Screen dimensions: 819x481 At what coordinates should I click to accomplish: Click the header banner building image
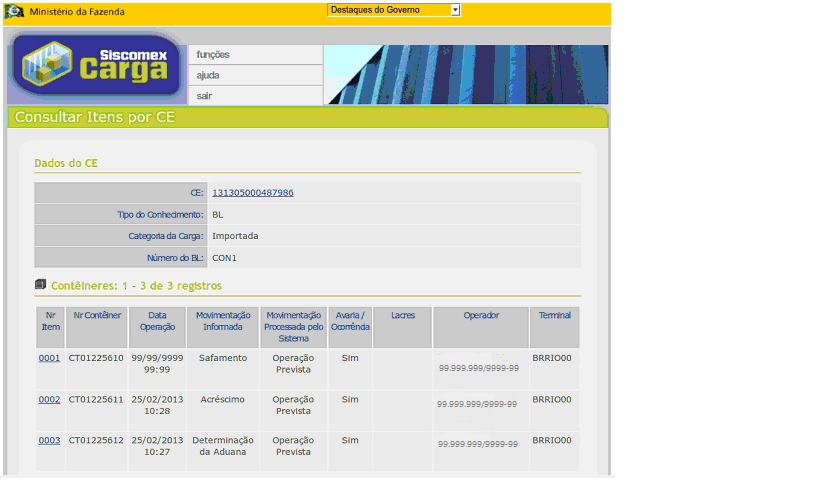point(466,74)
